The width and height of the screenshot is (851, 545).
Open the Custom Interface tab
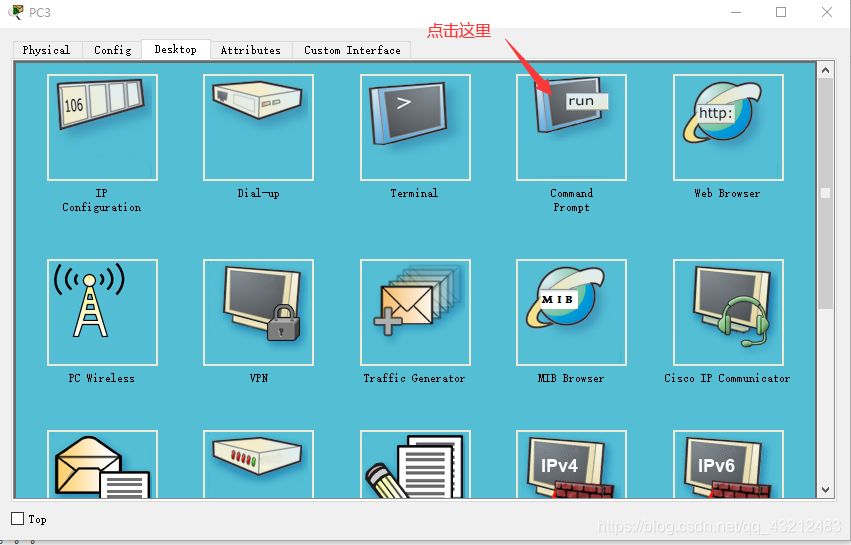tap(352, 50)
